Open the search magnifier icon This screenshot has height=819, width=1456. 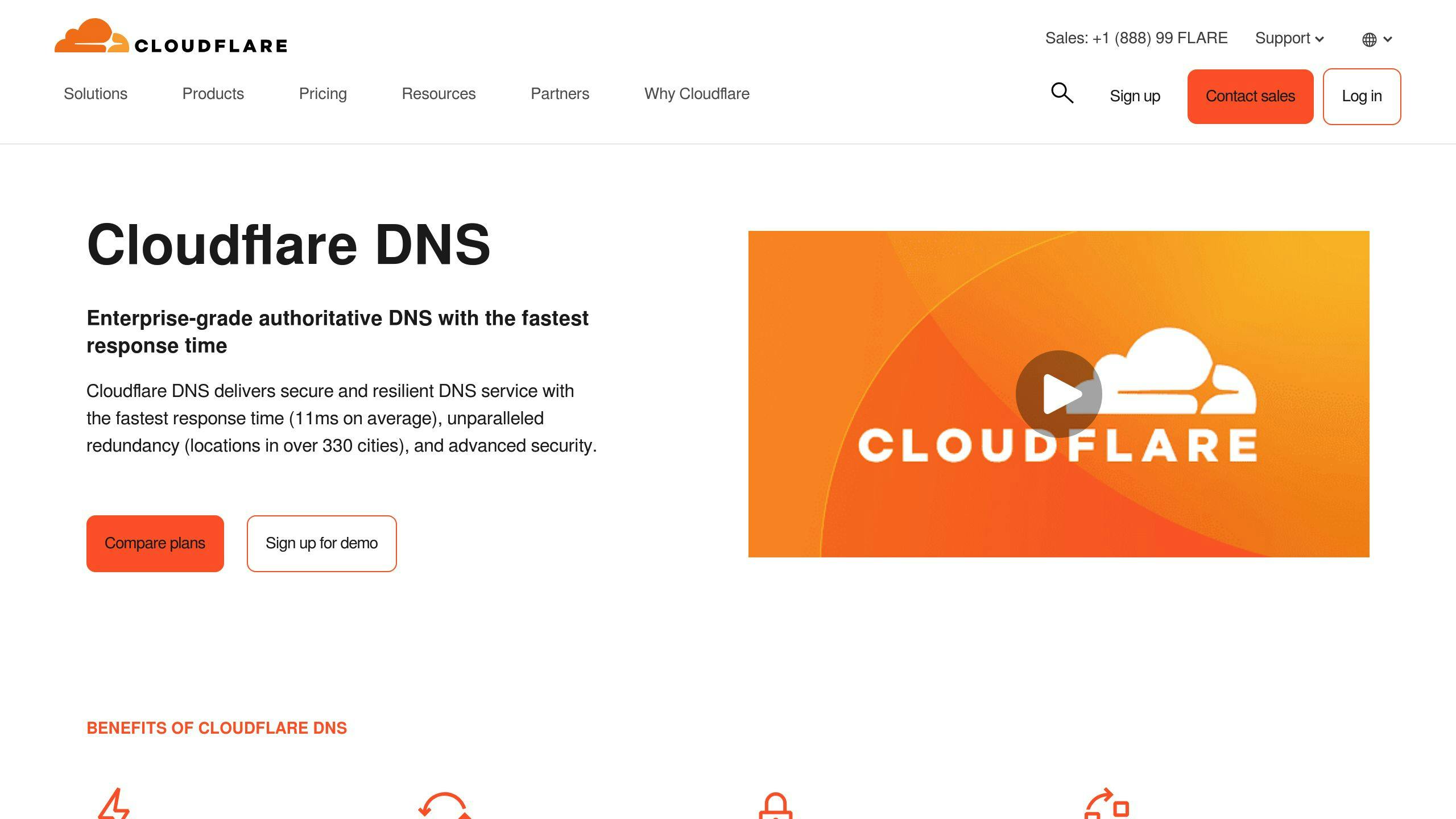click(x=1062, y=93)
